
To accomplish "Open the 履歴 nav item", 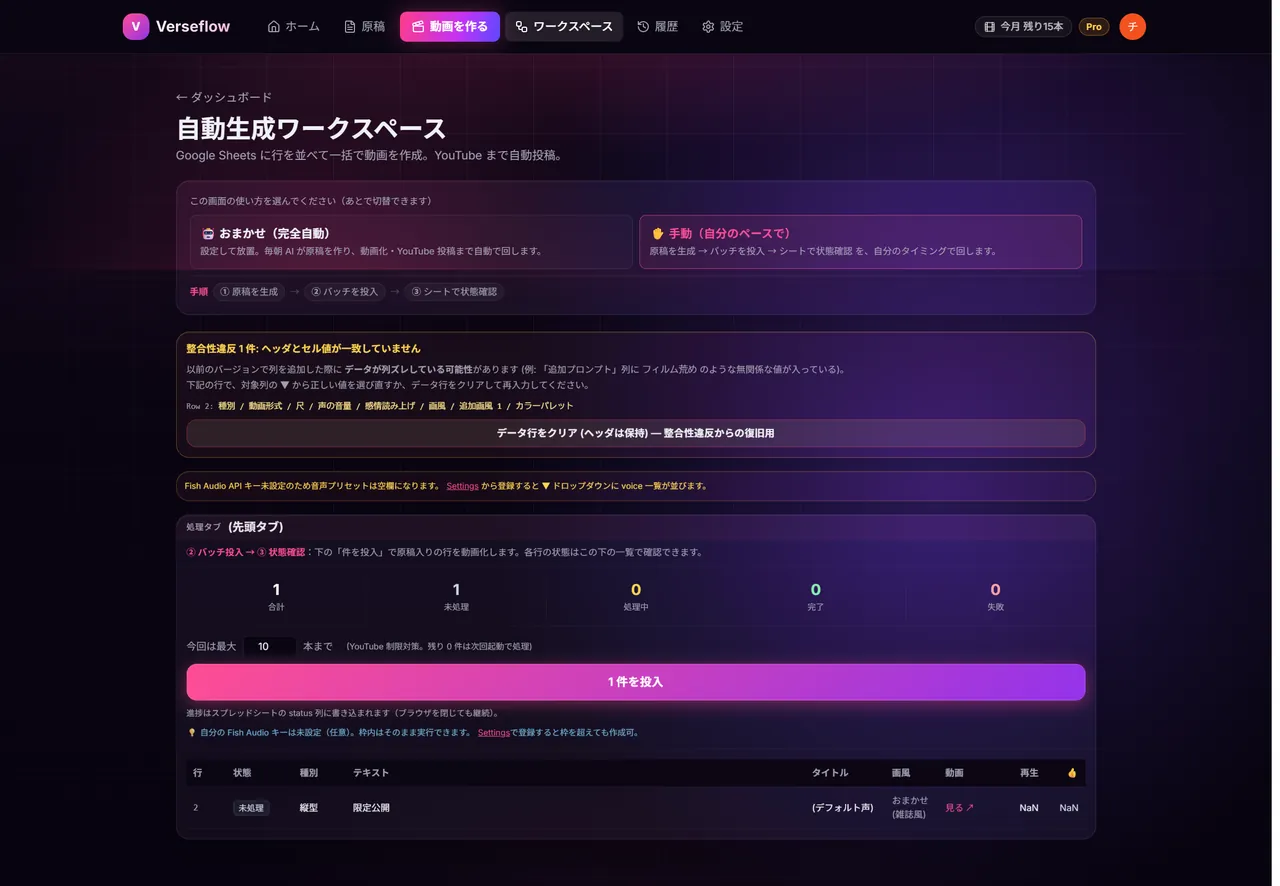I will click(657, 27).
